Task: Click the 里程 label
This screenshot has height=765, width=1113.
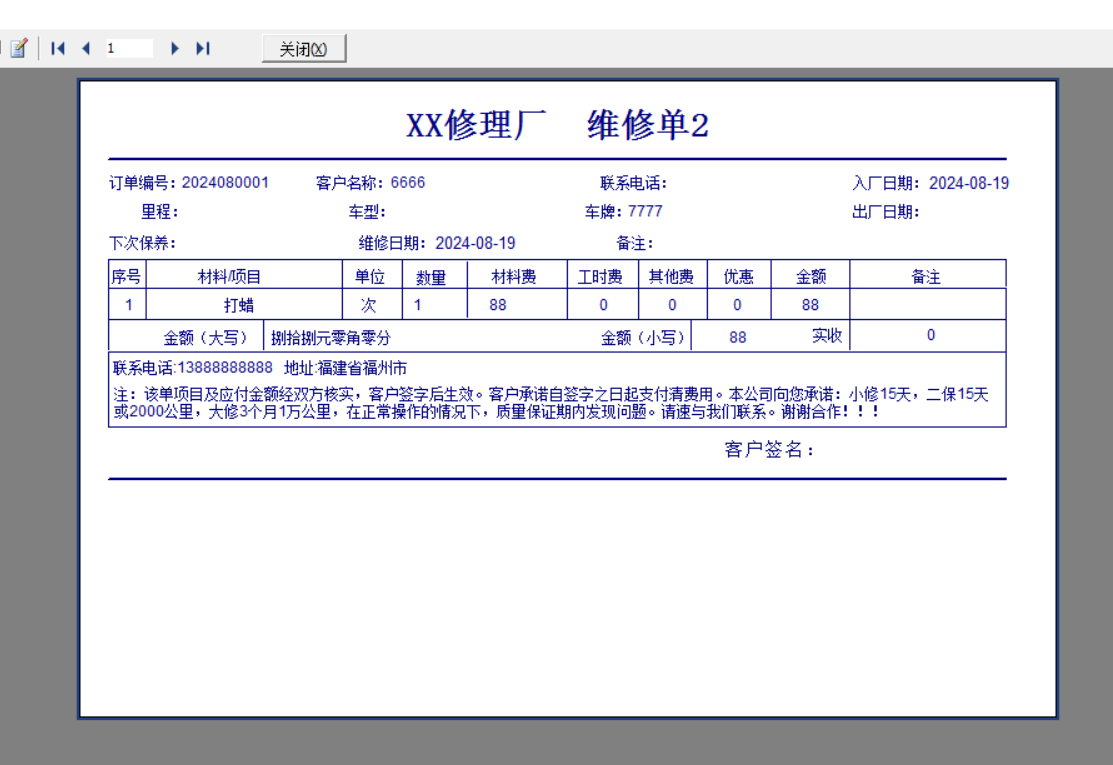Action: (x=160, y=211)
